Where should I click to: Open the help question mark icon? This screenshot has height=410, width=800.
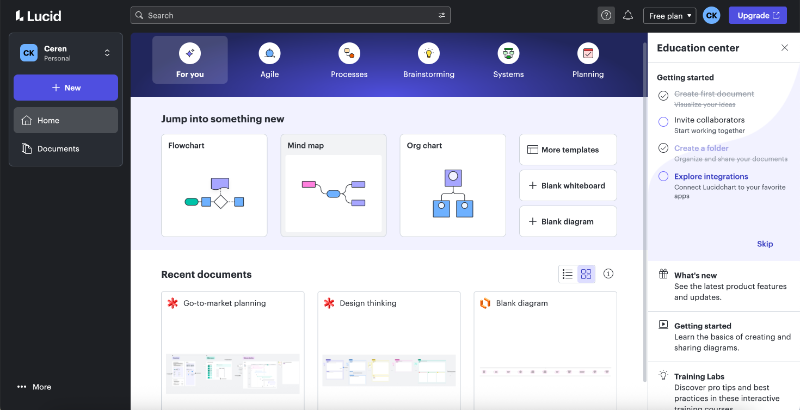click(x=606, y=15)
